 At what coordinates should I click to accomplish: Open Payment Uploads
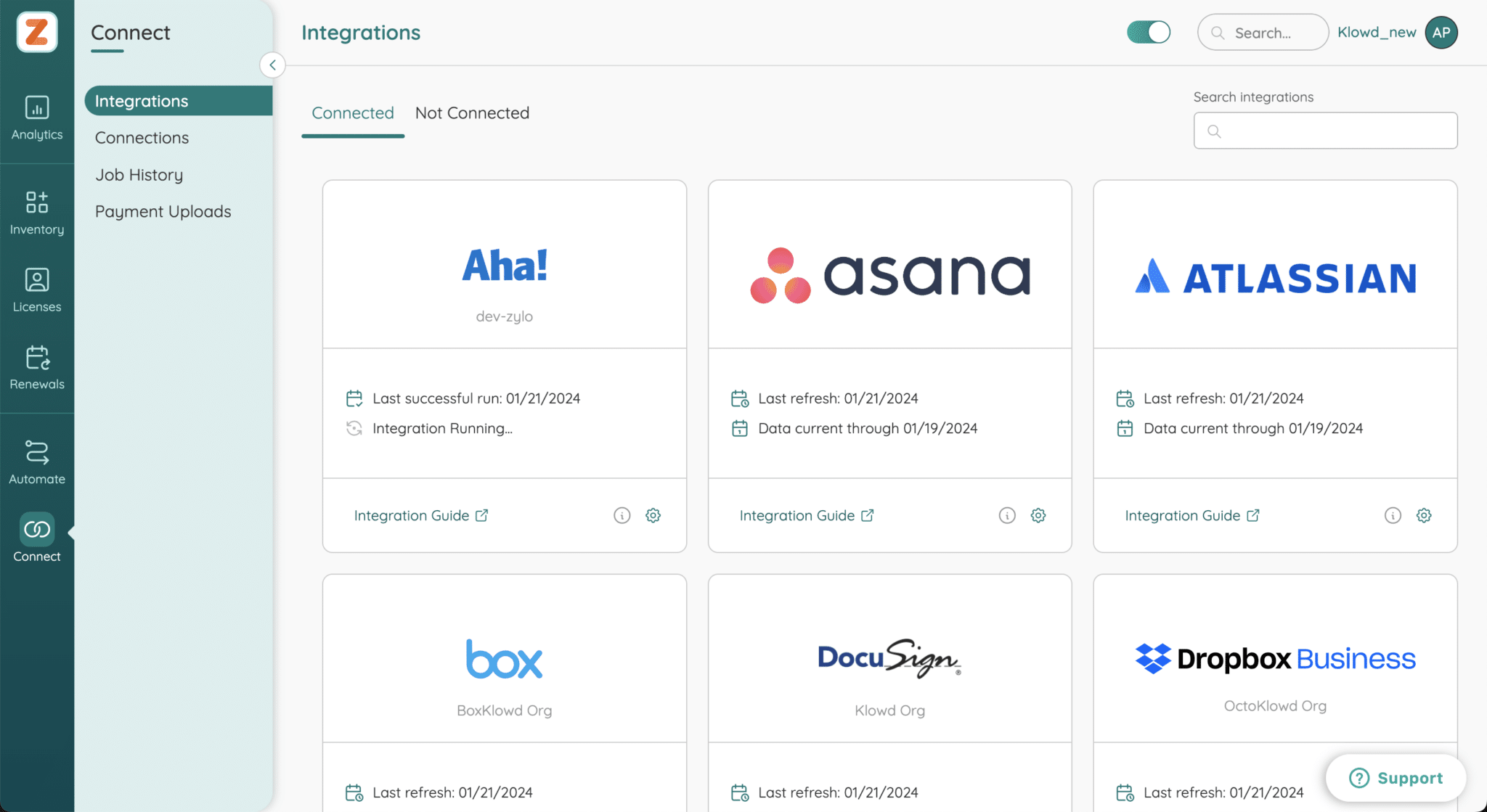[163, 211]
